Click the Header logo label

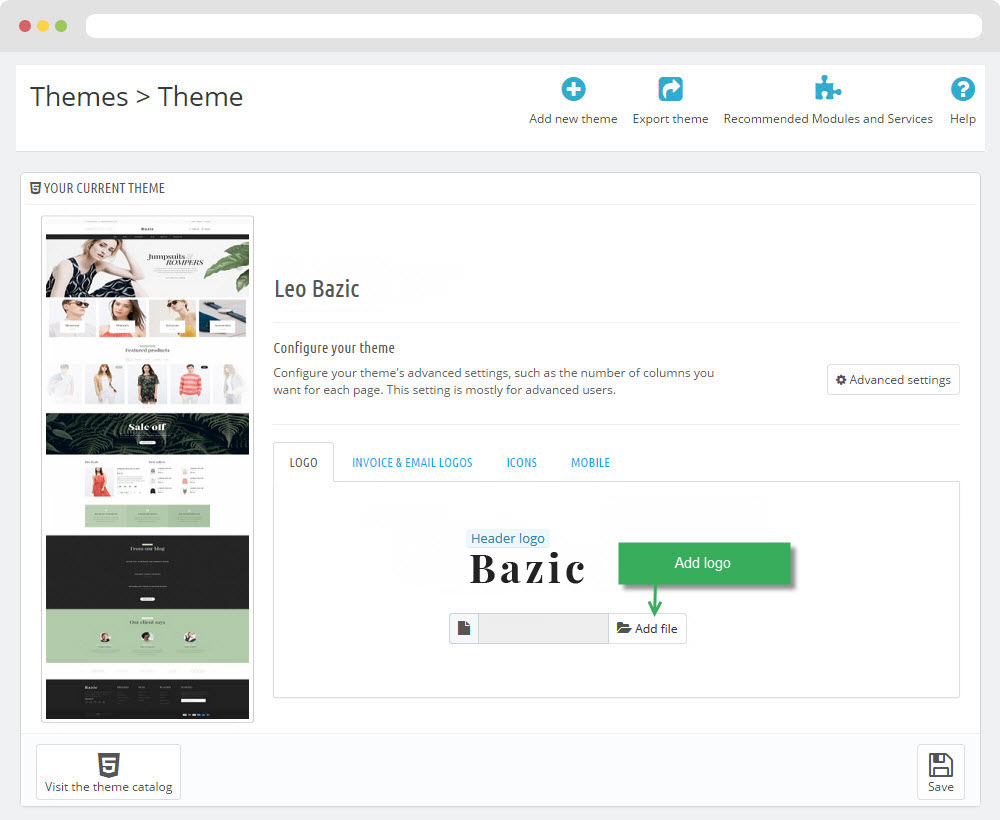pos(508,538)
